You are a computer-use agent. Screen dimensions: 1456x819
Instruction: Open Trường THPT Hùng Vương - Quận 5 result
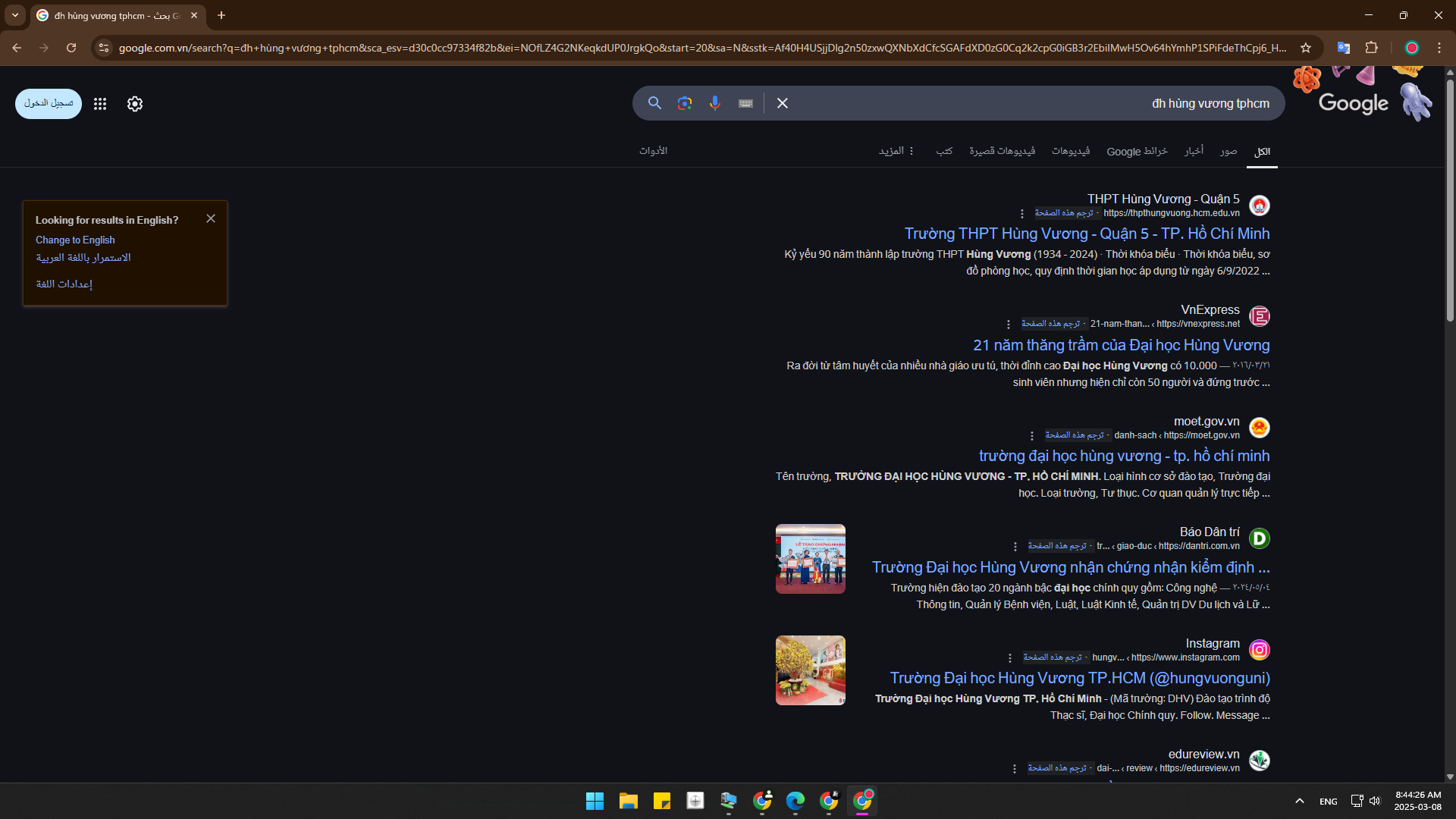pyautogui.click(x=1087, y=234)
